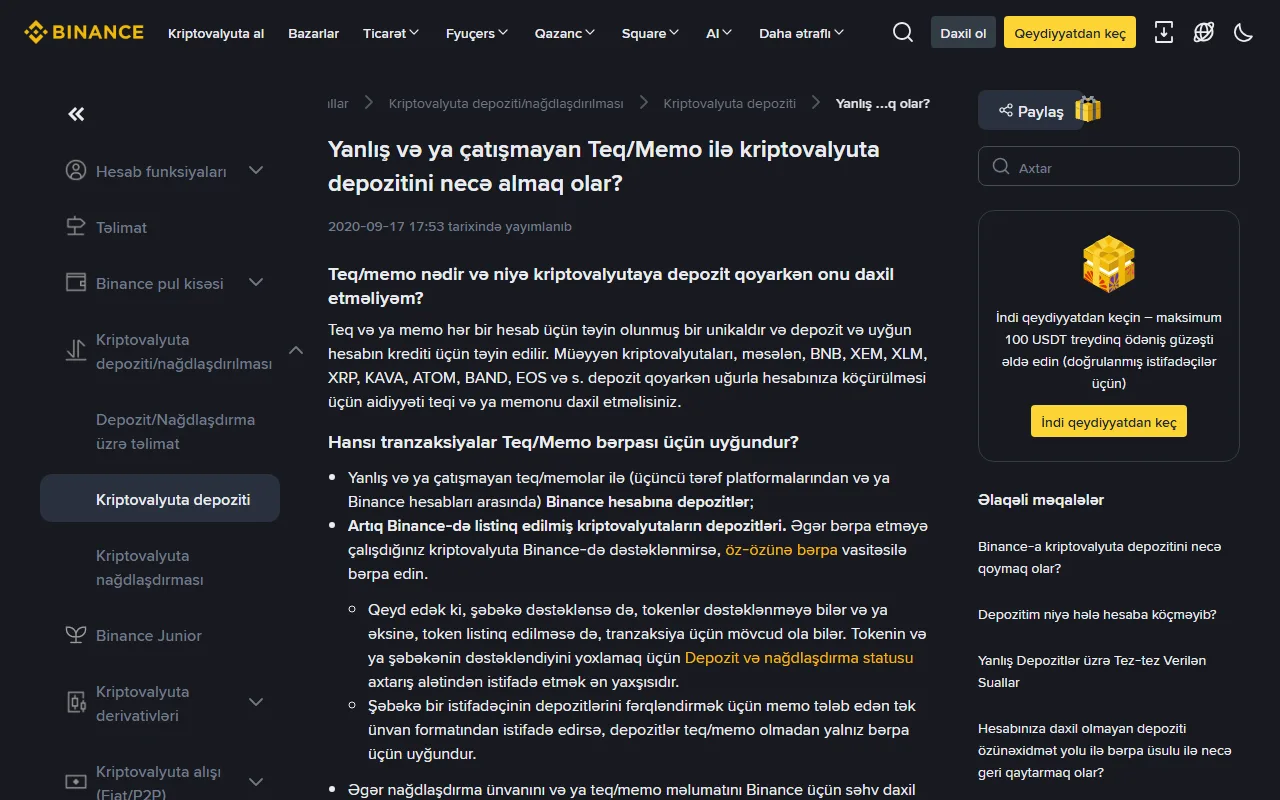Viewport: 1280px width, 800px height.
Task: Expand Hesab funksiyaları section
Action: point(256,171)
